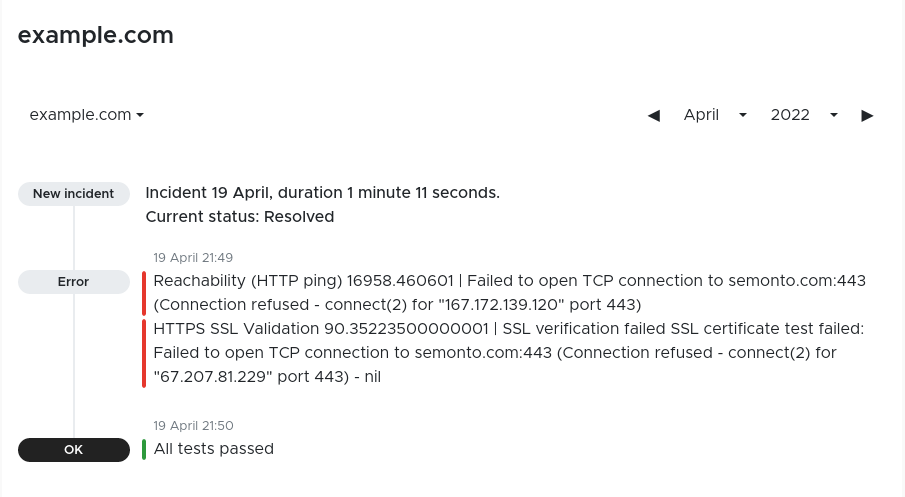Select the Reachability (HTTP ping) error message
Image resolution: width=905 pixels, height=497 pixels.
pyautogui.click(x=509, y=293)
